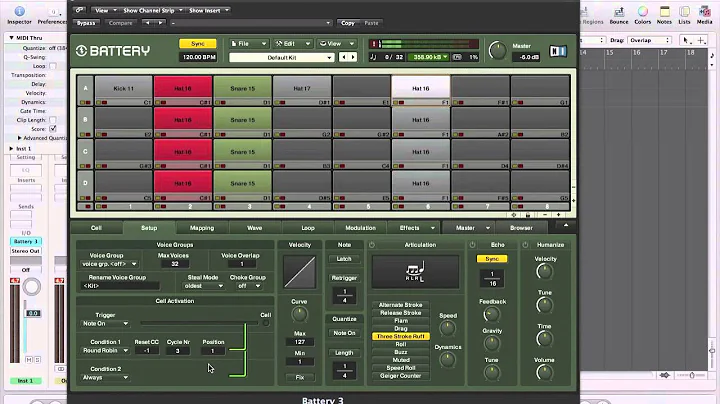
Task: Adjust the Master volume knob
Action: click(497, 50)
